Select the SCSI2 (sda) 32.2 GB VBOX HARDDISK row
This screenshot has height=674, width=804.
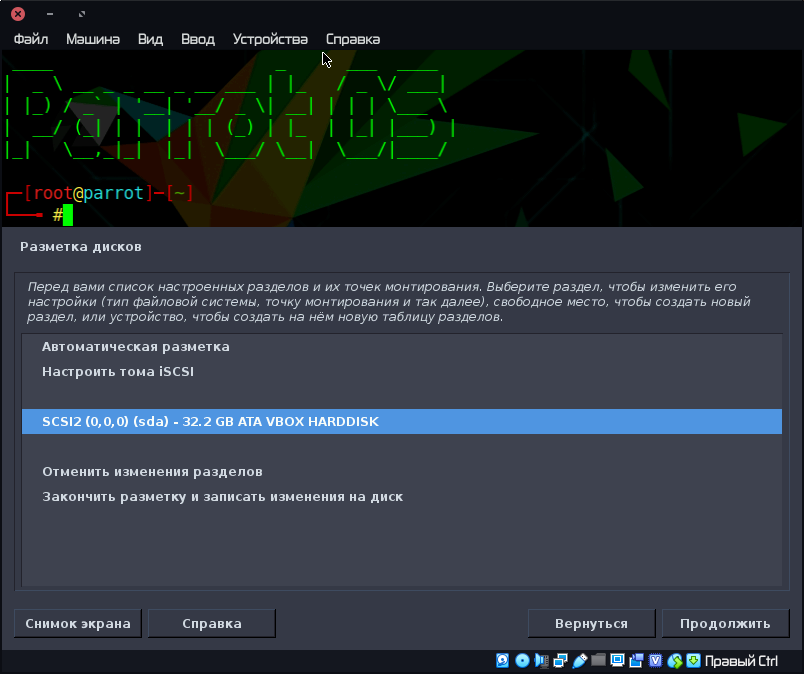(x=402, y=422)
